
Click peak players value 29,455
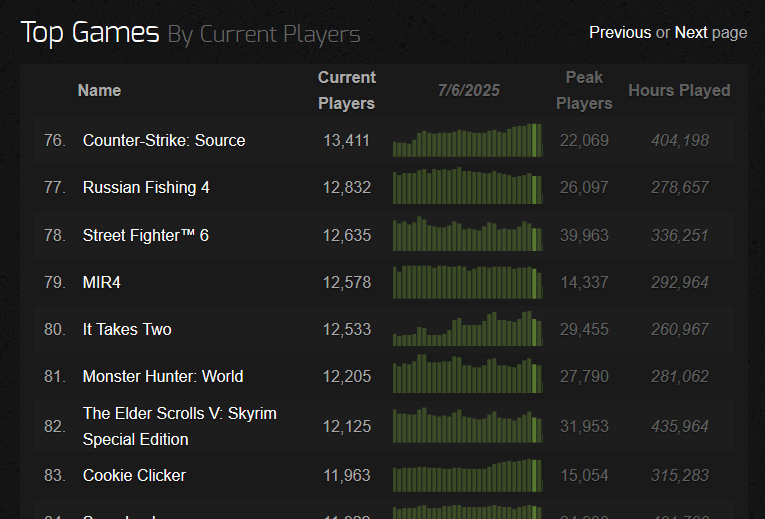[584, 329]
